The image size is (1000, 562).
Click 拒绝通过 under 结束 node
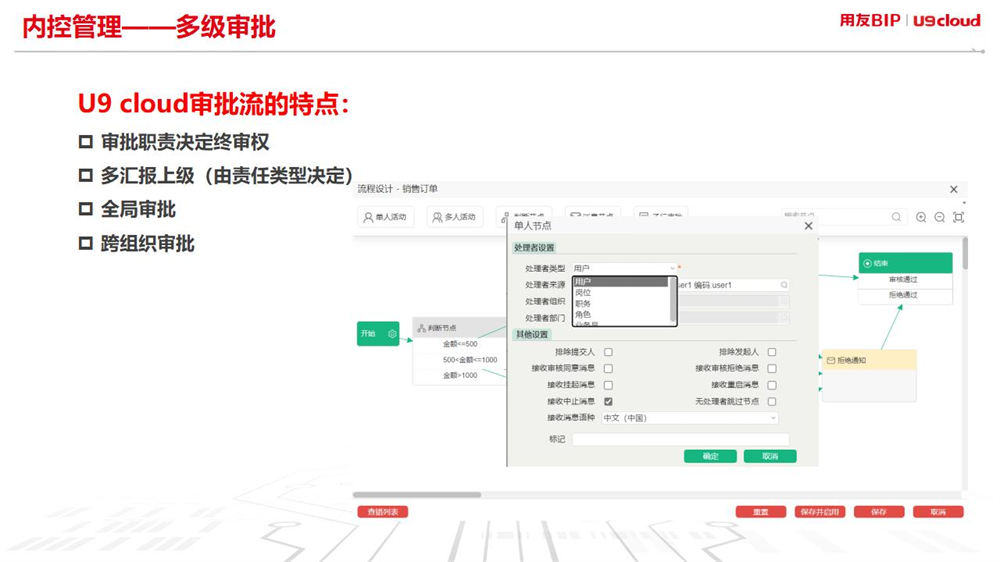[x=905, y=295]
